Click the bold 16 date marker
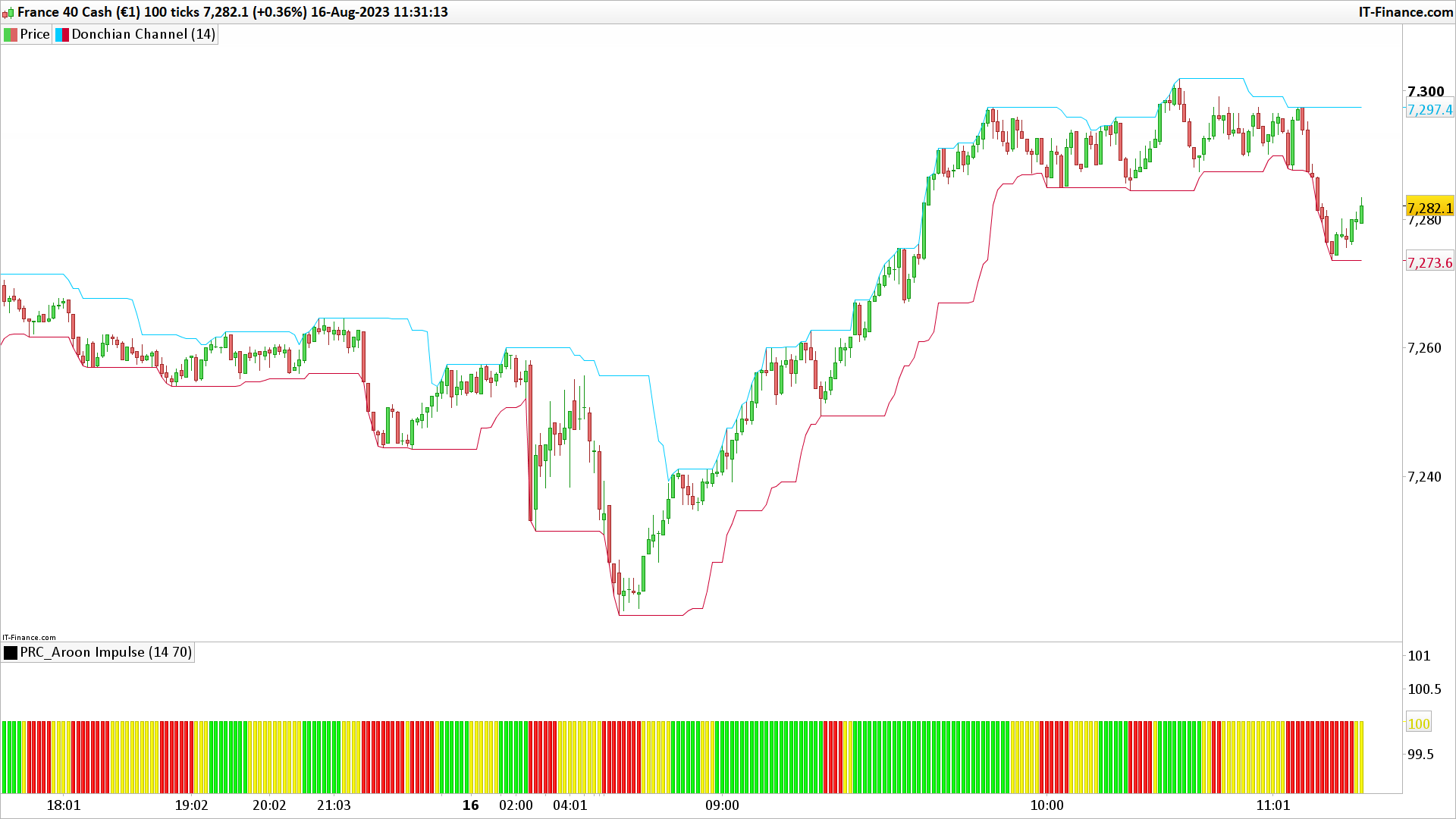Viewport: 1456px width, 819px height. coord(471,805)
